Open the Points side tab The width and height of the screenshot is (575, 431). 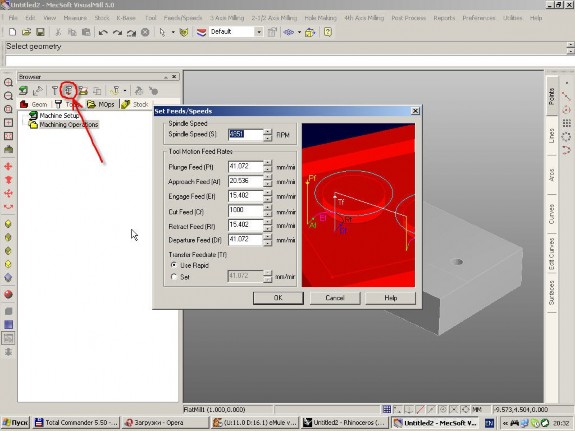click(x=552, y=96)
